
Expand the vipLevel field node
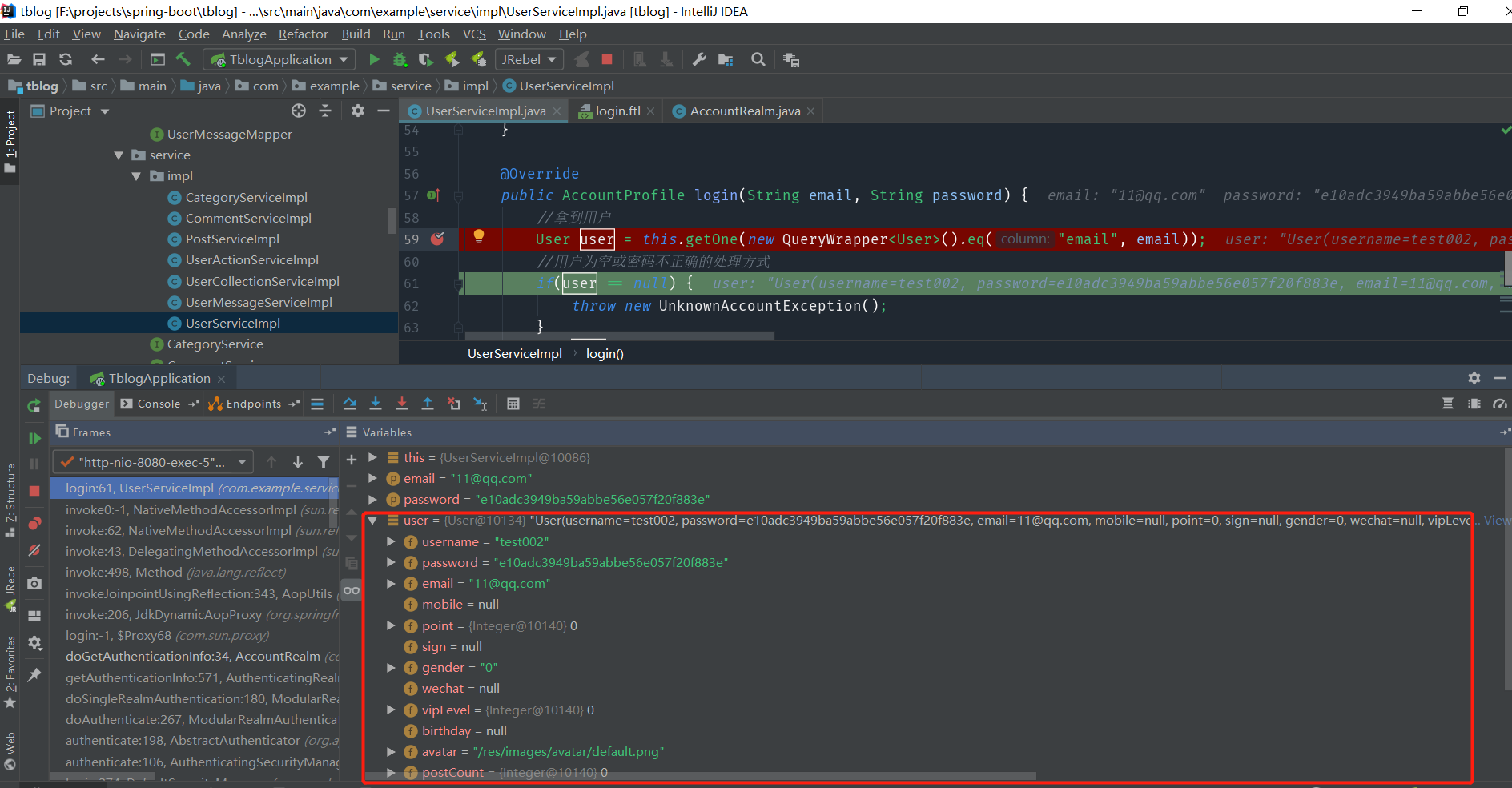tap(391, 710)
